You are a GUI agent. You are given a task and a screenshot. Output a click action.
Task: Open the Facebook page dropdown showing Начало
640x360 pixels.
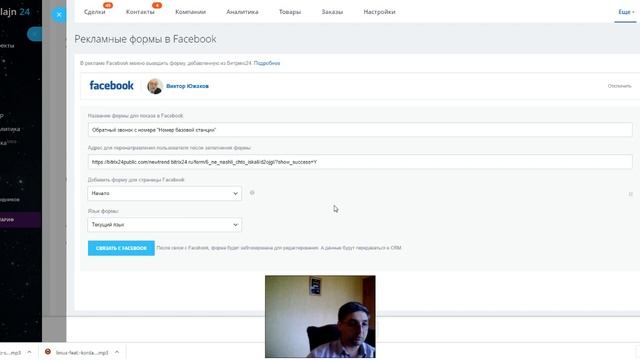coord(164,193)
